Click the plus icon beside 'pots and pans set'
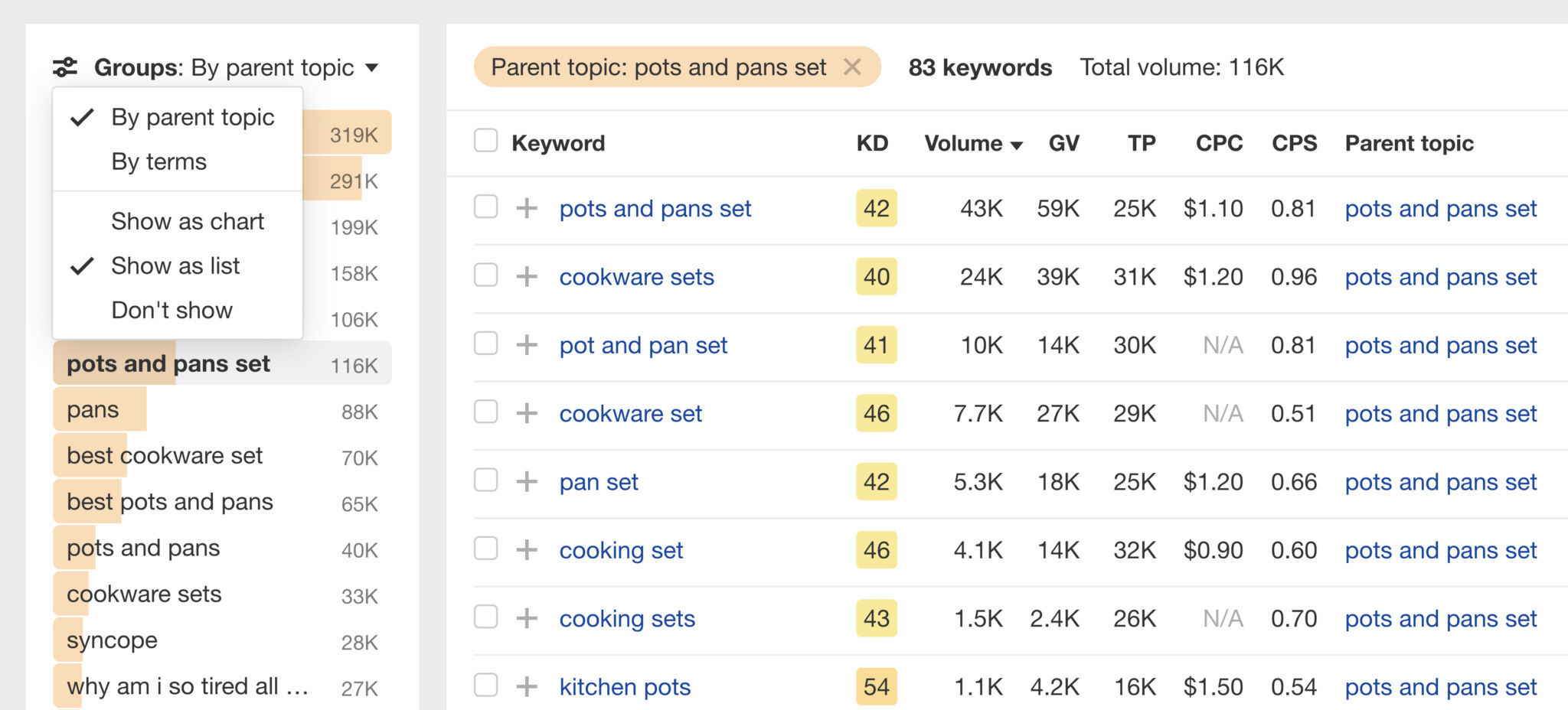 click(x=526, y=208)
